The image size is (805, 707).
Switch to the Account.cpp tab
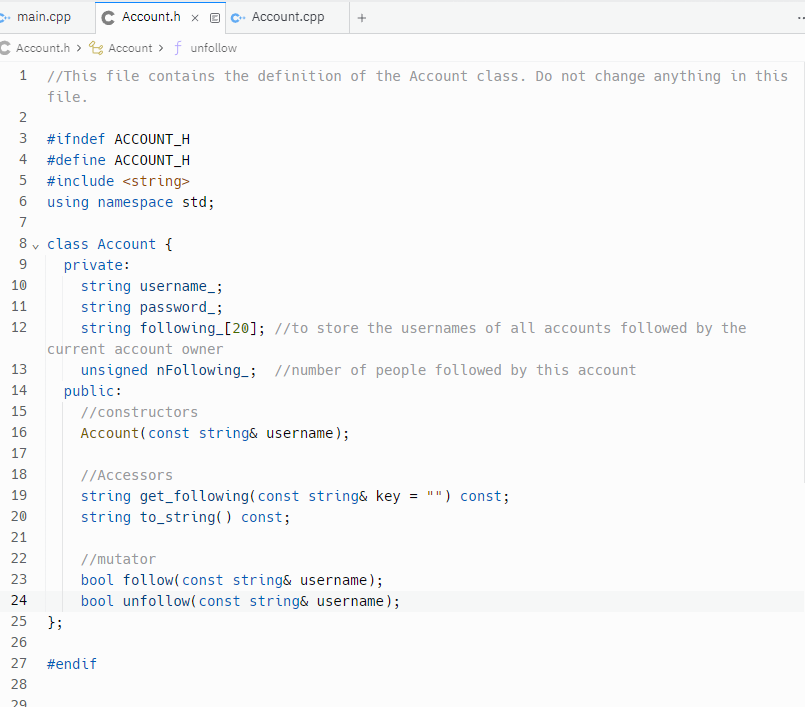click(290, 16)
